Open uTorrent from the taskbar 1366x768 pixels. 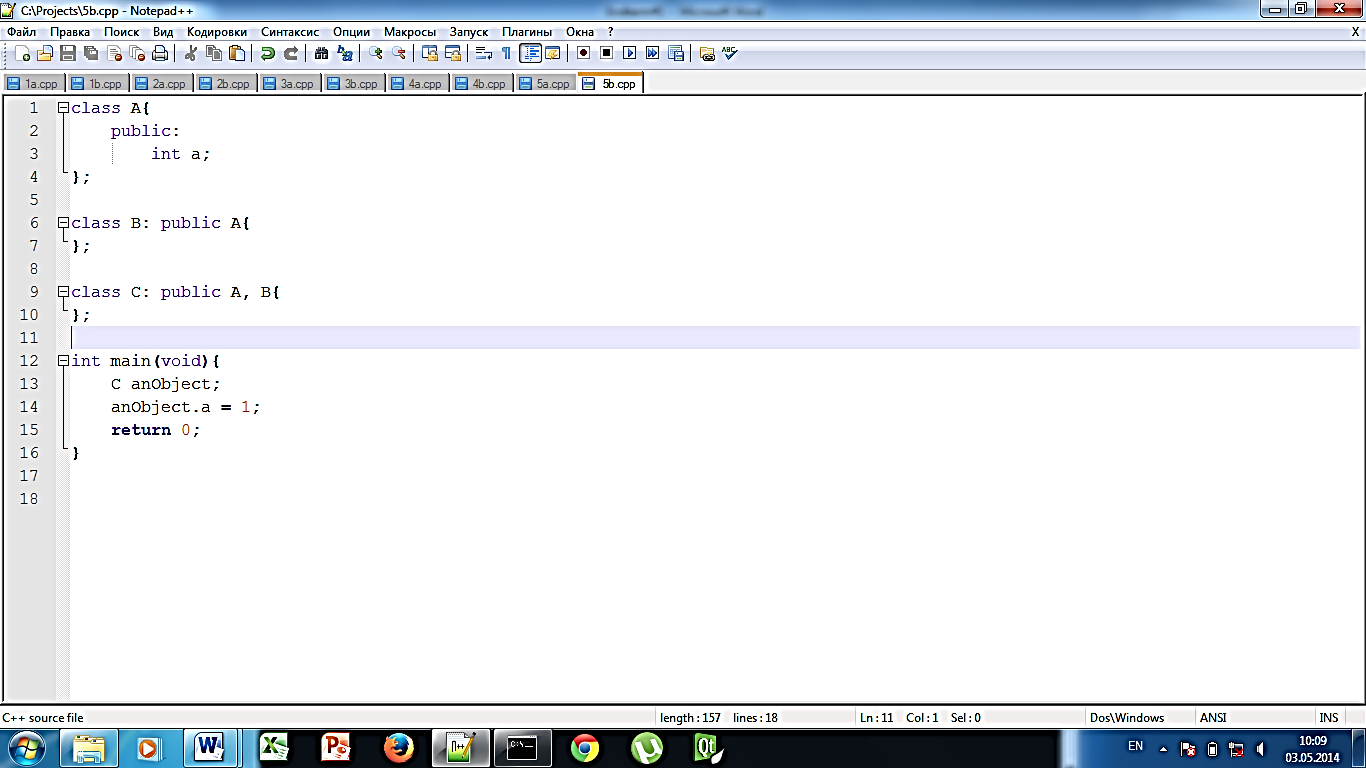[647, 748]
